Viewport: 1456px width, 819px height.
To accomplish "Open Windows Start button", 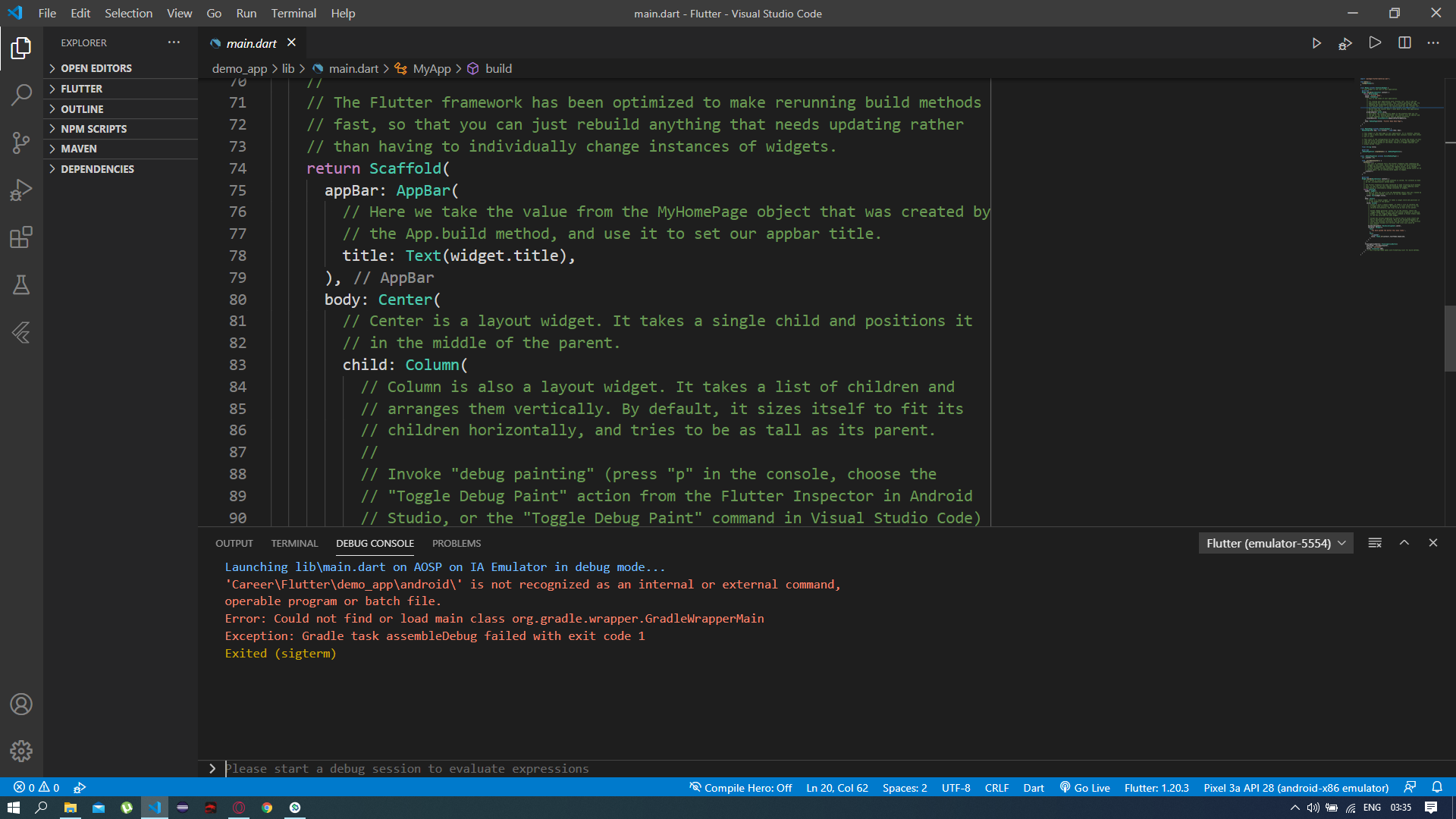I will tap(13, 807).
